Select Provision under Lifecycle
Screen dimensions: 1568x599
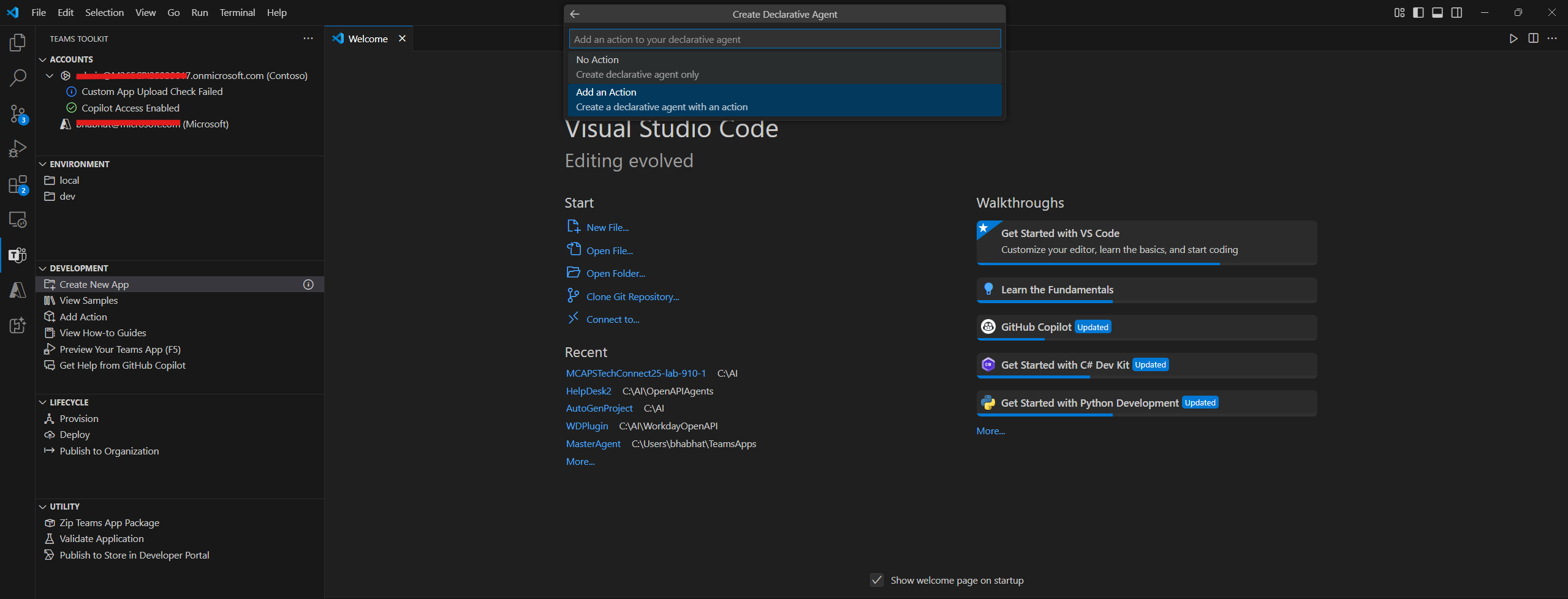(x=78, y=418)
